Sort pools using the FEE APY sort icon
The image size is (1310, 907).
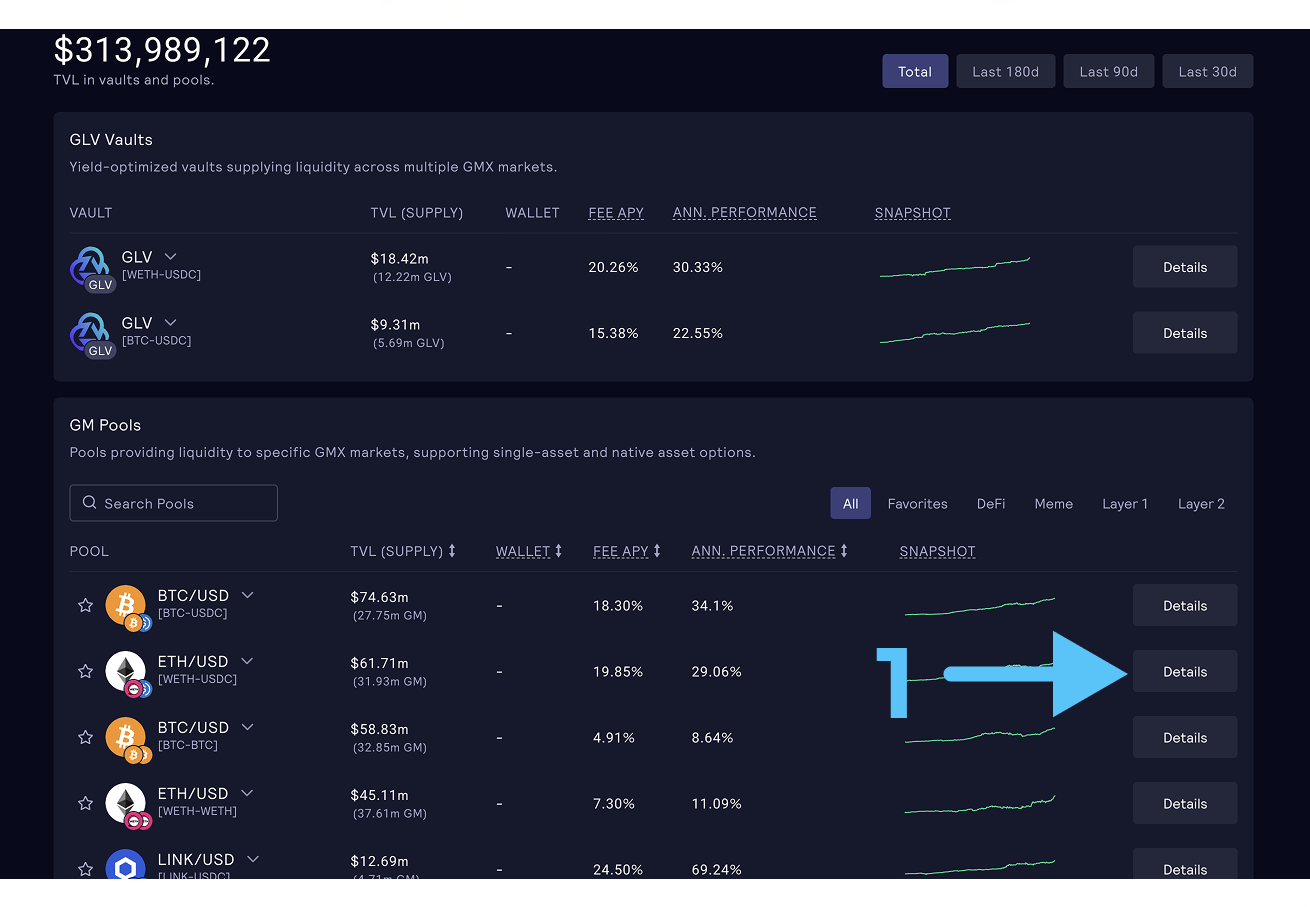(x=657, y=551)
